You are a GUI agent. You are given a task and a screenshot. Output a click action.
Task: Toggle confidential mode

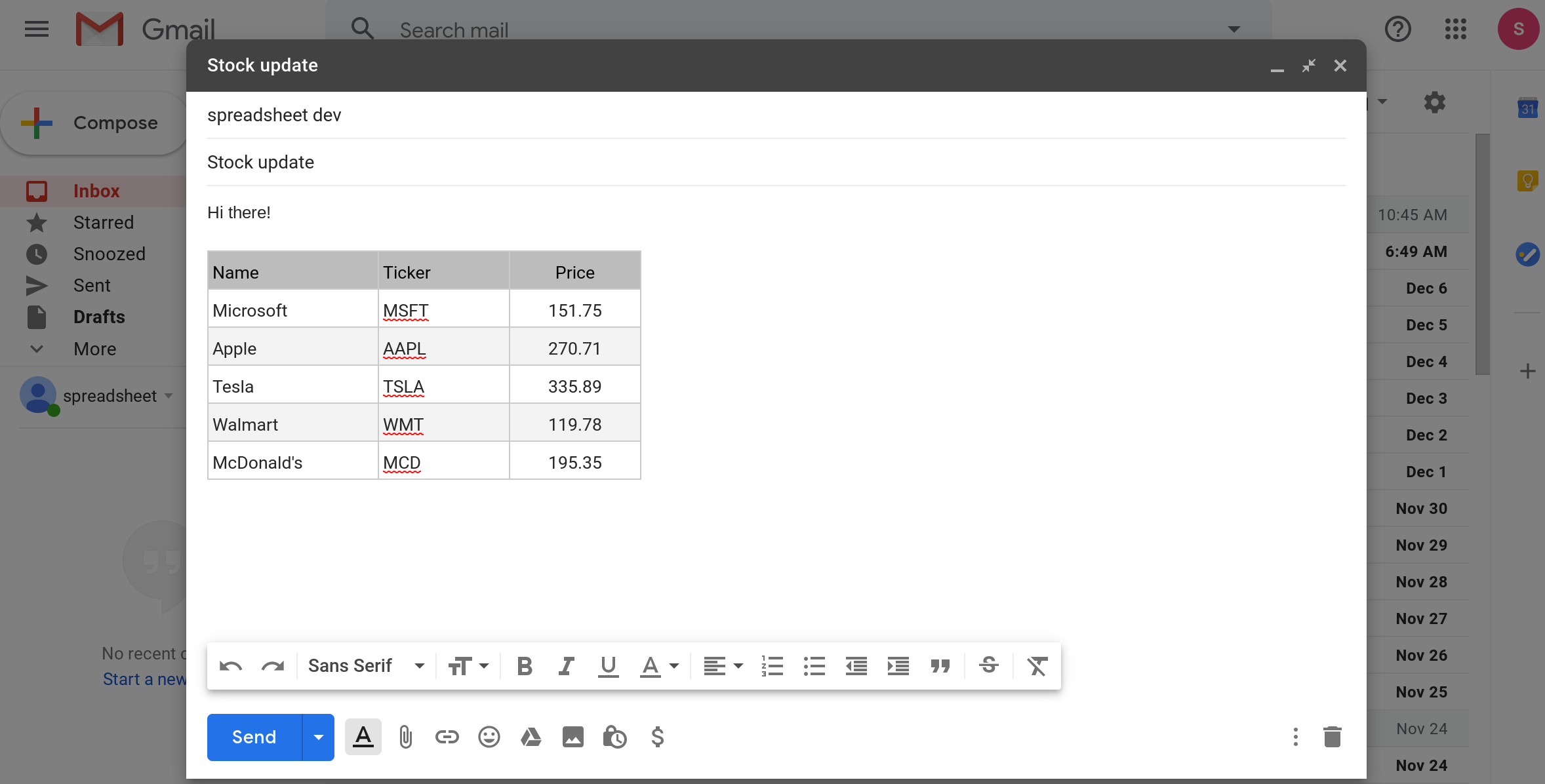[x=615, y=737]
